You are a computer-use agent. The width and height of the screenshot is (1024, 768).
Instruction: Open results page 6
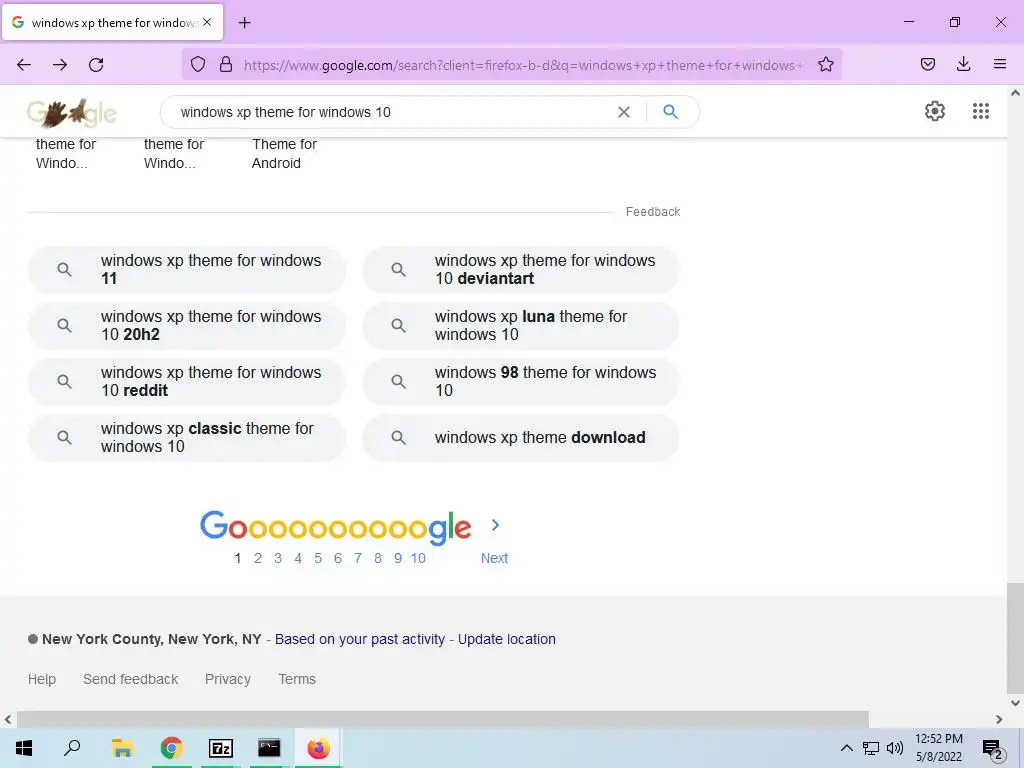coord(338,558)
